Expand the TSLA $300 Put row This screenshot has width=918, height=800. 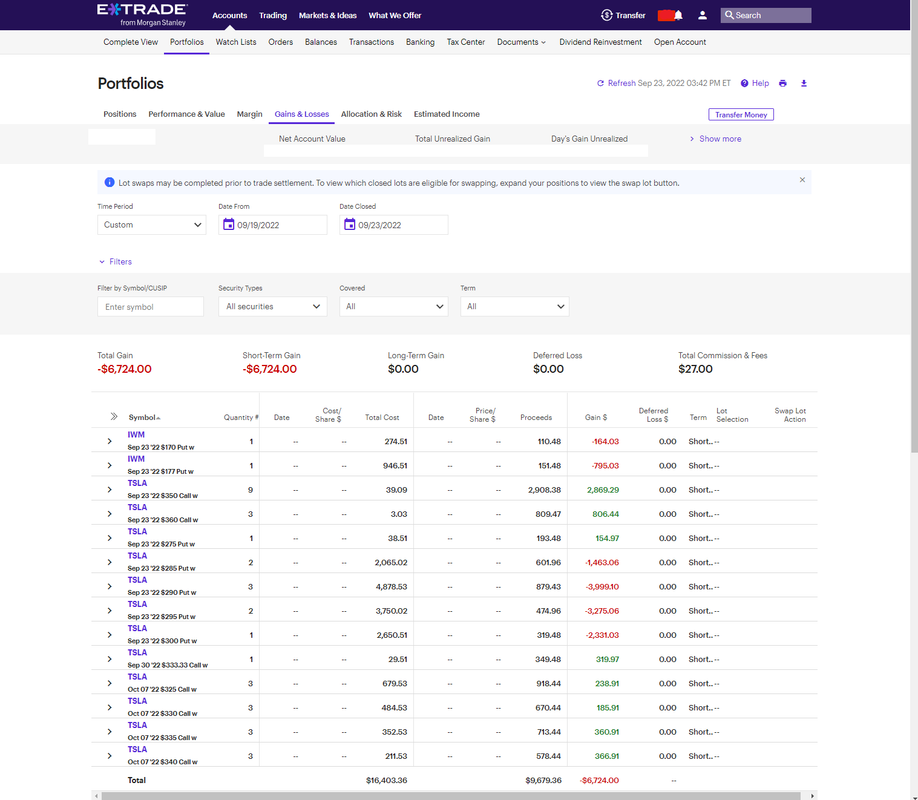click(109, 635)
